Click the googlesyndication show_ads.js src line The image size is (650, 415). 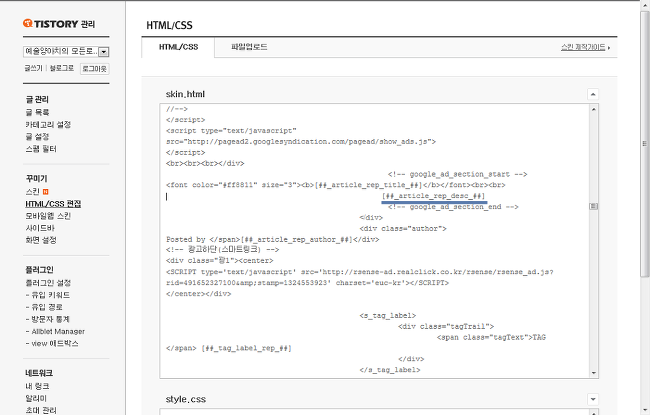[301, 141]
